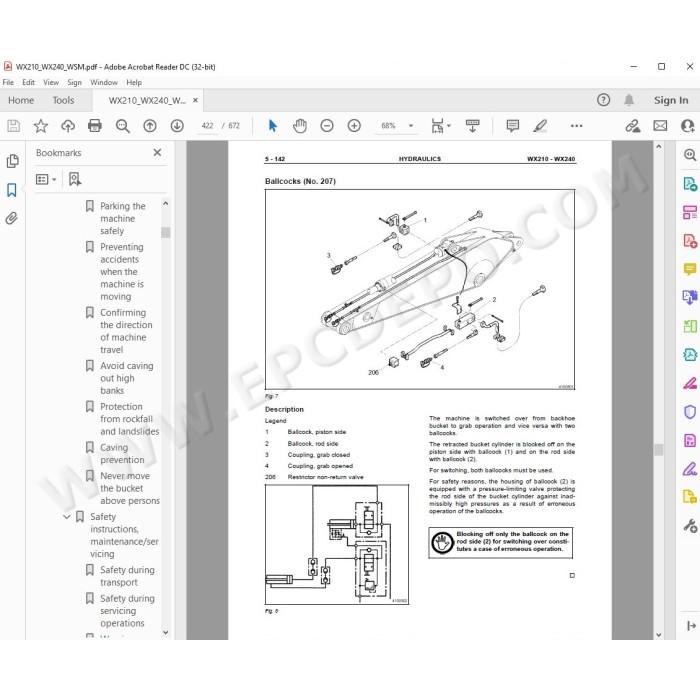Toggle scrolling mode icon
Viewport: 700px width, 700px height.
point(472,126)
